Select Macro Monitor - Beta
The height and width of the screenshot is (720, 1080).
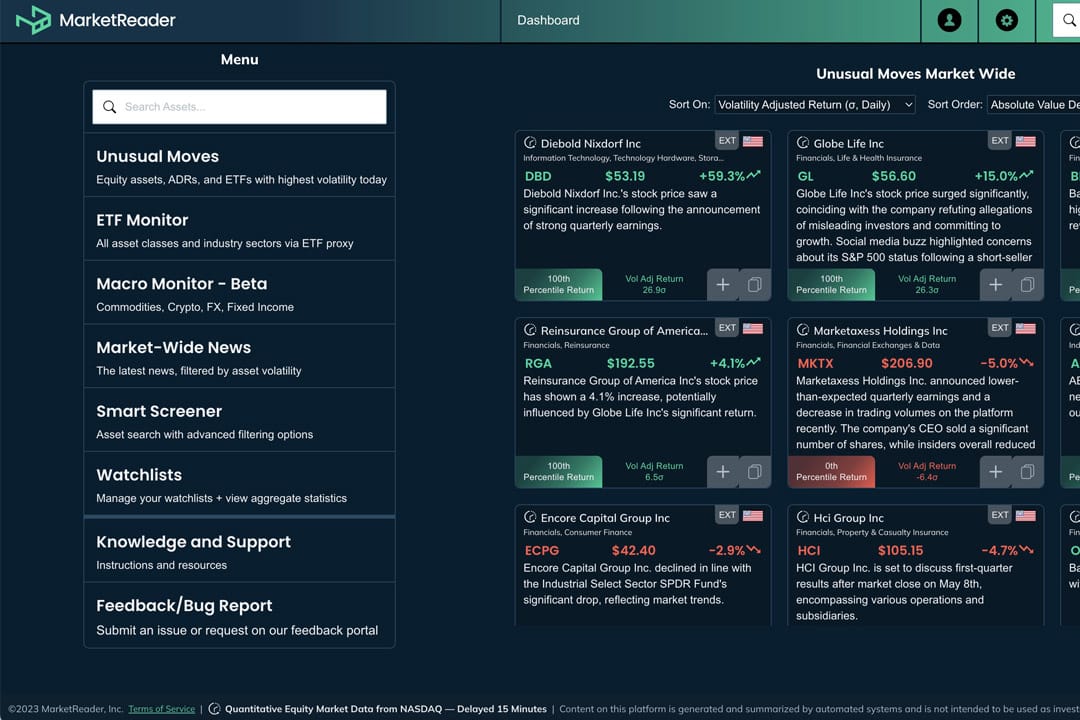coord(240,293)
